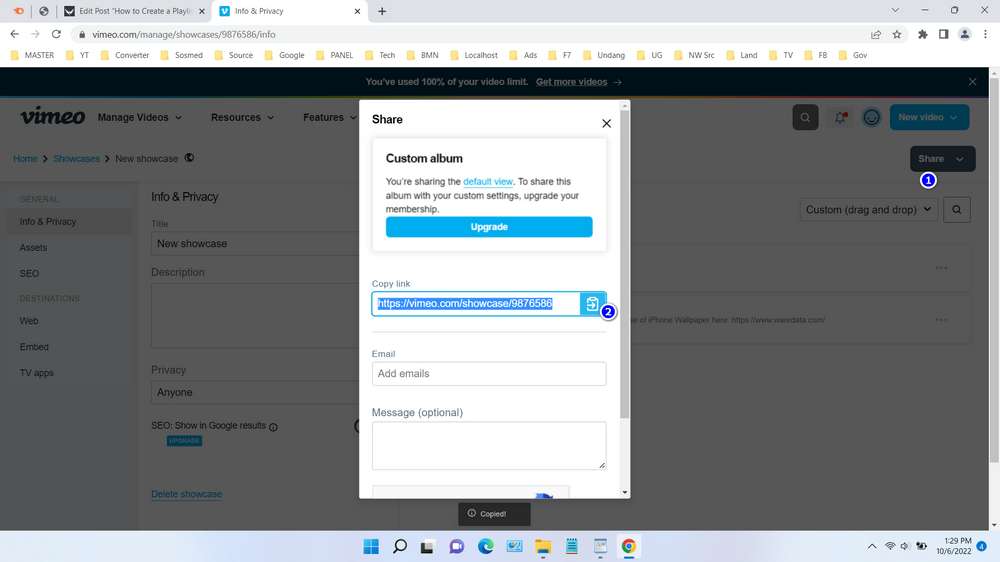Click search icon beside sort dropdown
The width and height of the screenshot is (1000, 562).
click(956, 210)
